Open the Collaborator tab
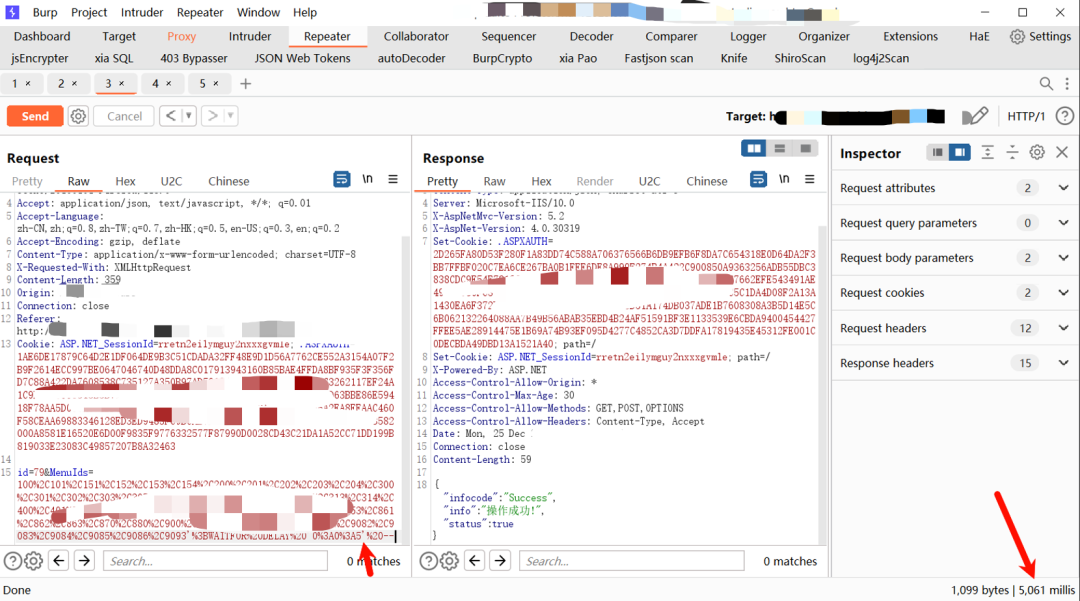 point(416,36)
